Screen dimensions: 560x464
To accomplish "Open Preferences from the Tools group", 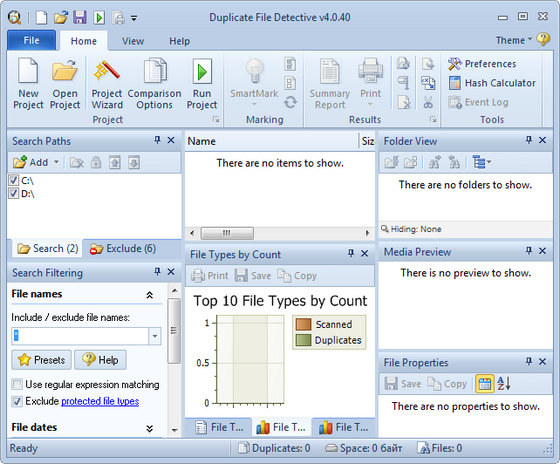I will 482,64.
